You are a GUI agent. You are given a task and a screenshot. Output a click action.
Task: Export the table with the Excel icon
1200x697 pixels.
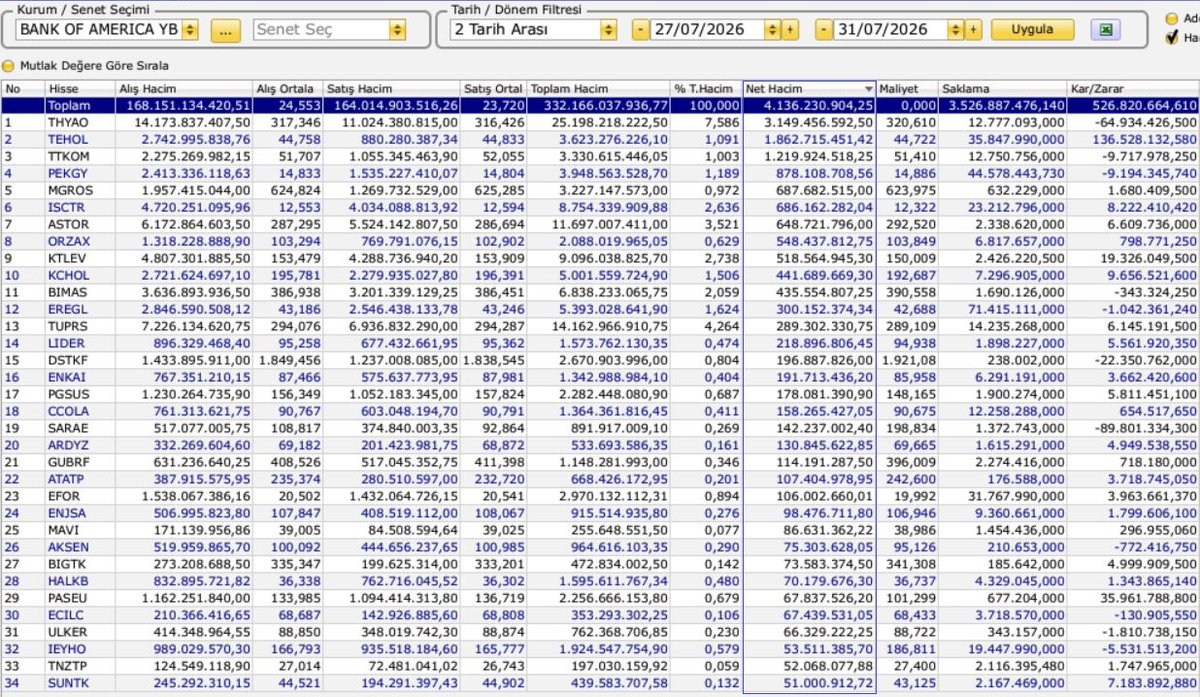(1106, 30)
